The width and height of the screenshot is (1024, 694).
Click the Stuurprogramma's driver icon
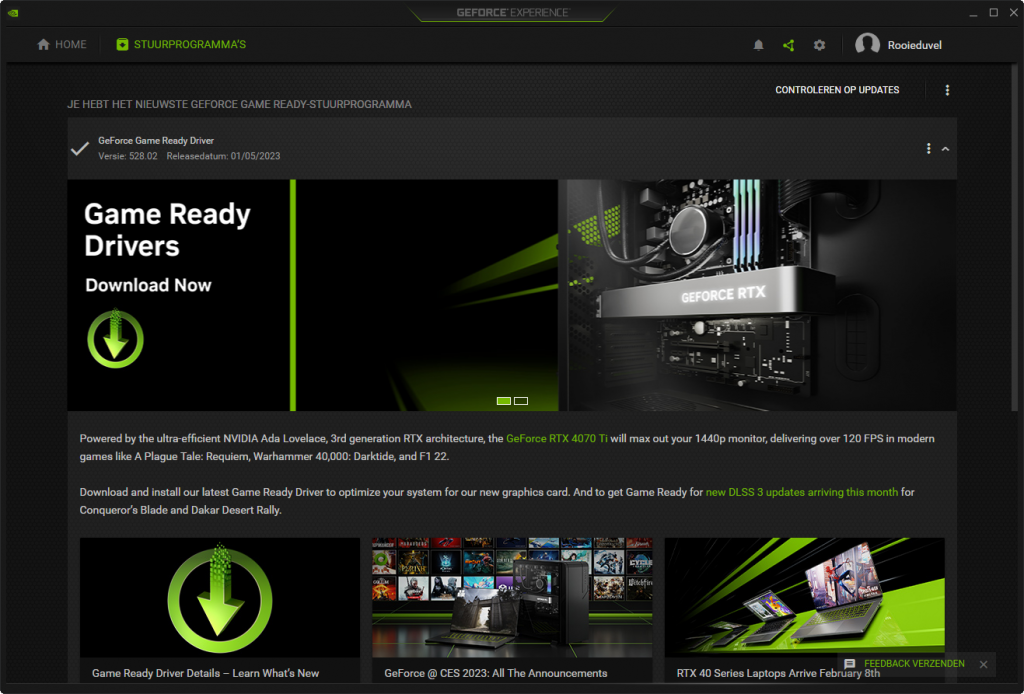click(x=122, y=44)
